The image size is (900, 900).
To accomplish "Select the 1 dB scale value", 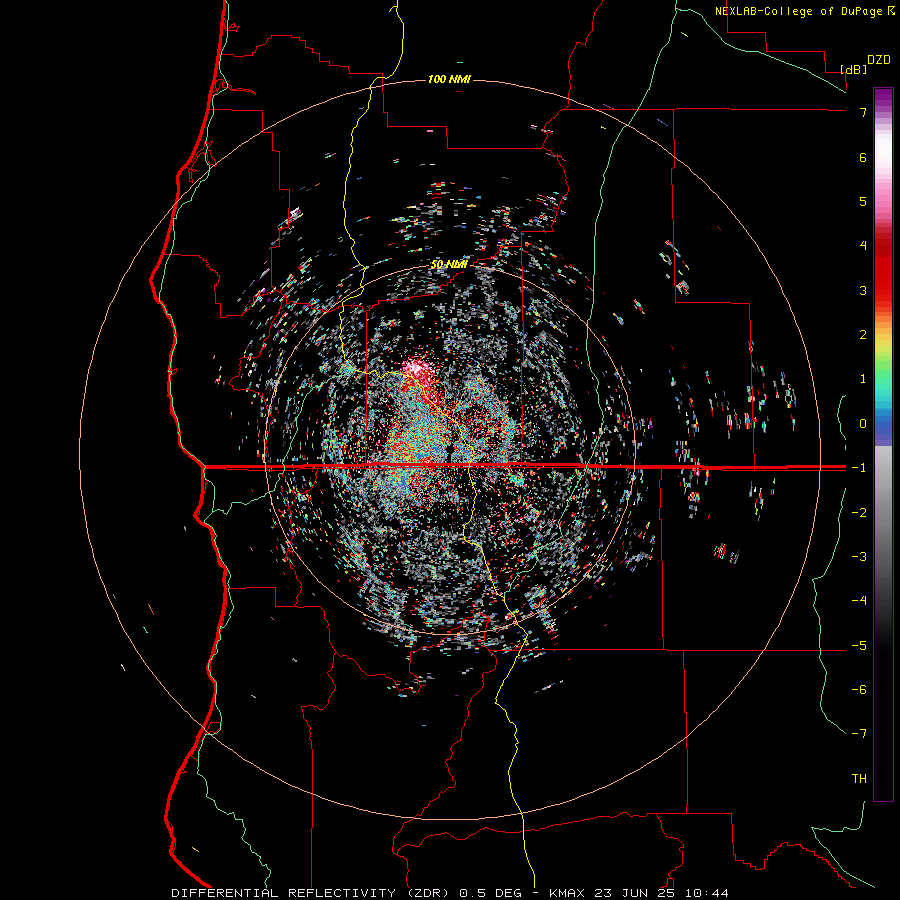I will [x=863, y=379].
